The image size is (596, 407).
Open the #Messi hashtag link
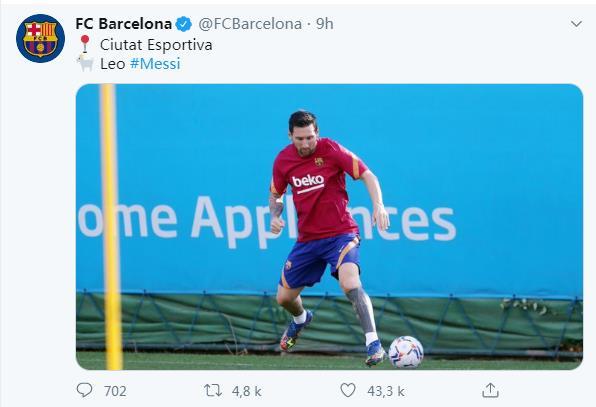click(155, 63)
